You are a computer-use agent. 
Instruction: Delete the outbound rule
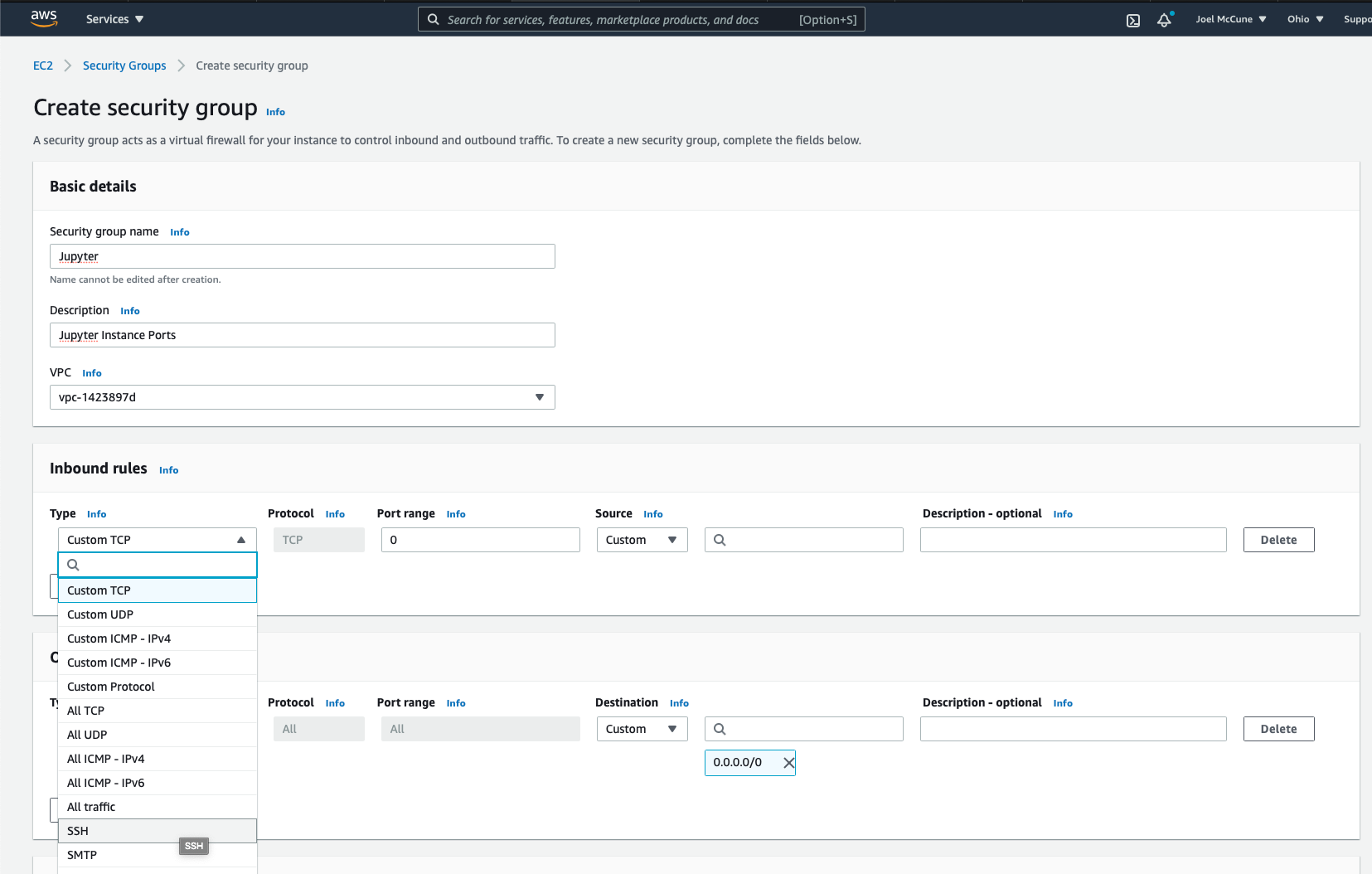(1278, 729)
